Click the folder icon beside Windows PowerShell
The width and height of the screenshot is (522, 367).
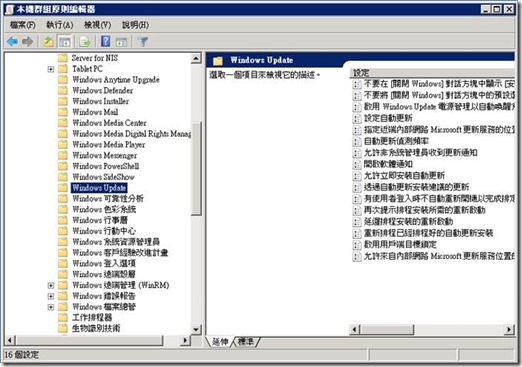[x=63, y=166]
